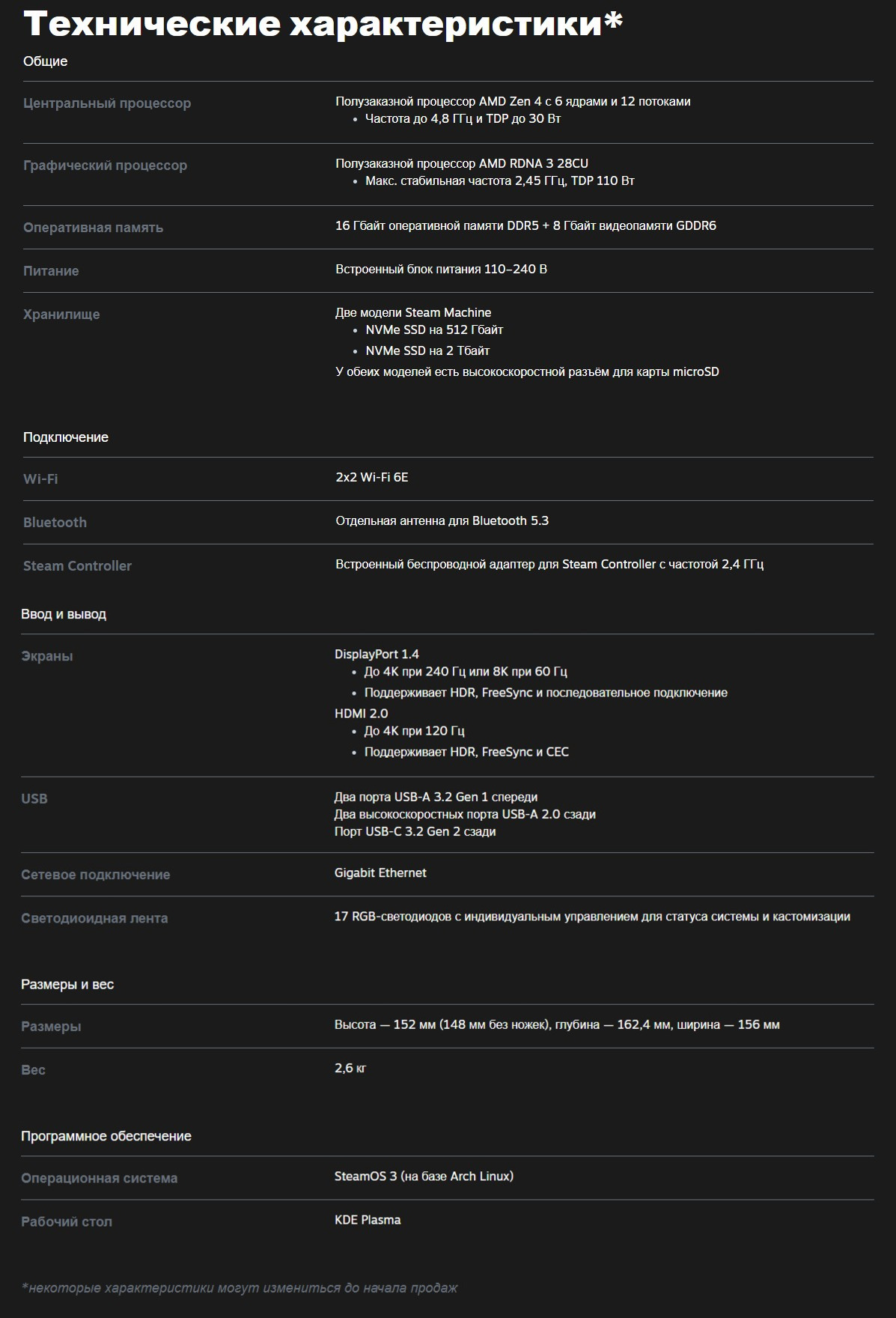Select the Общие section title
This screenshot has width=896, height=1318.
(45, 61)
